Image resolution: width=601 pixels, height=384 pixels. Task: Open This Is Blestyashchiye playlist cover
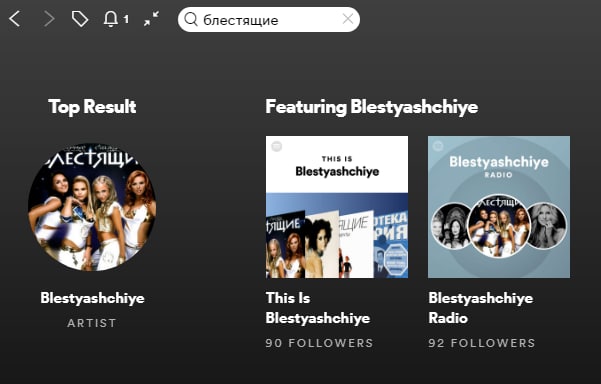tap(337, 207)
